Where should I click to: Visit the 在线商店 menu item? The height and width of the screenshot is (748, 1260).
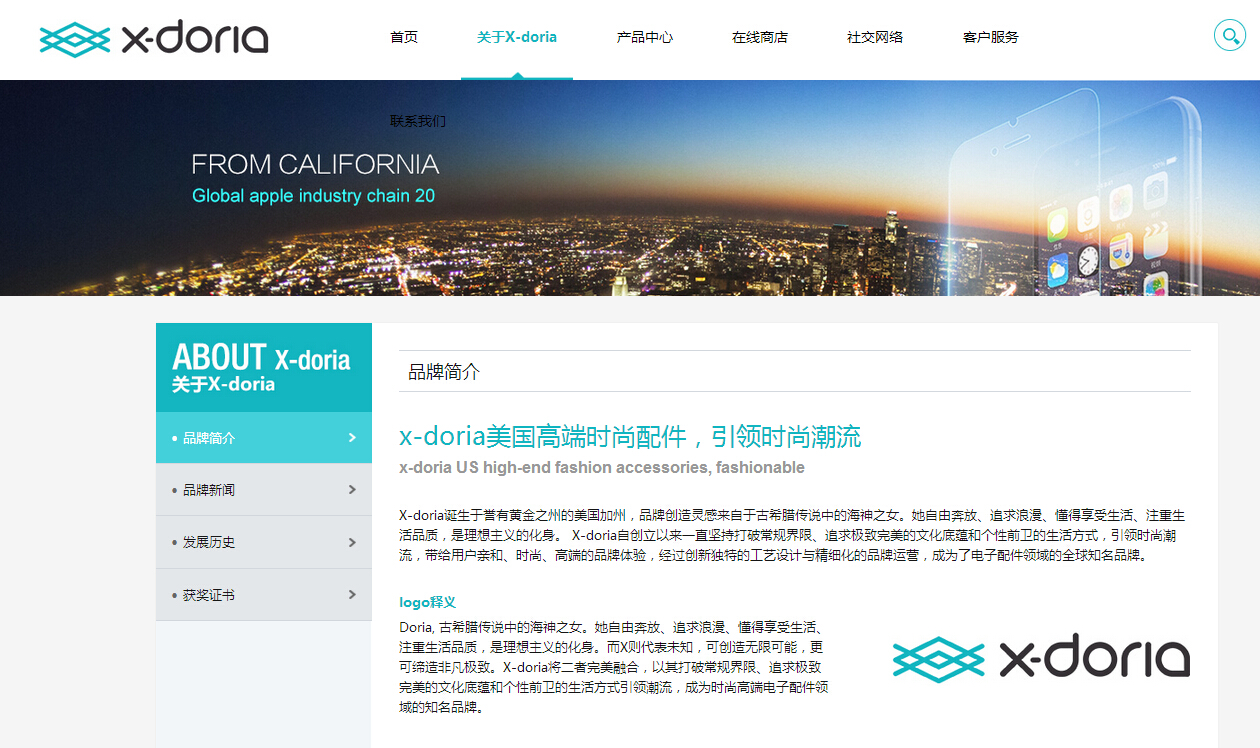point(760,37)
